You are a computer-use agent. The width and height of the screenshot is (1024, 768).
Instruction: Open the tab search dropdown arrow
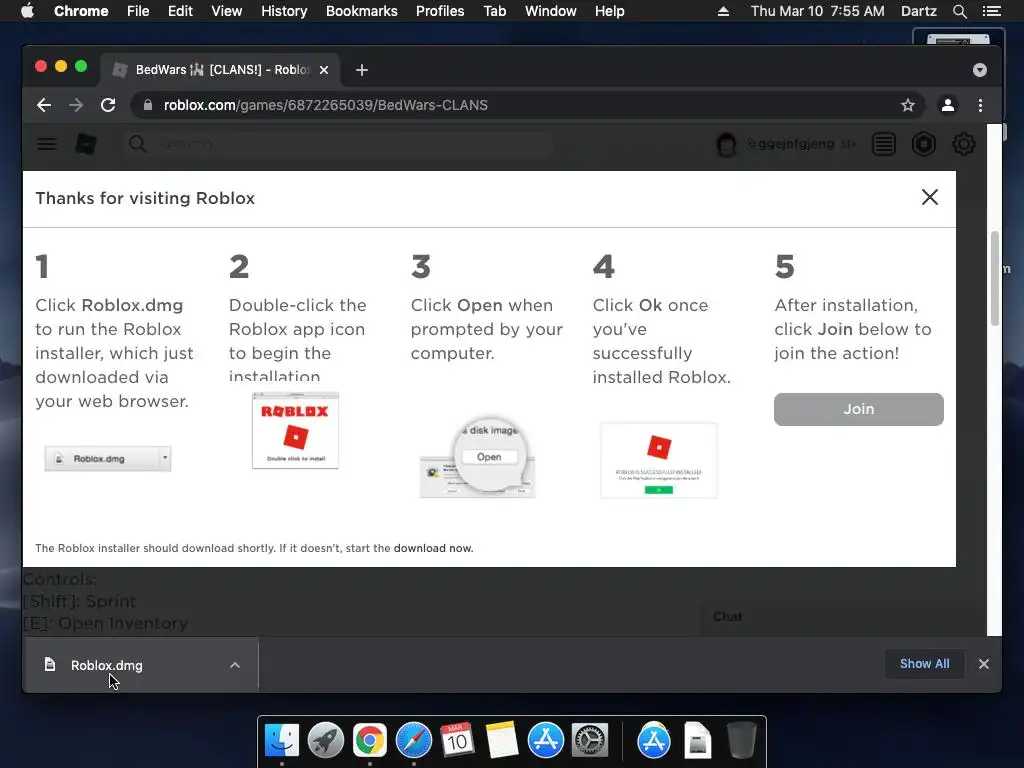coord(980,70)
